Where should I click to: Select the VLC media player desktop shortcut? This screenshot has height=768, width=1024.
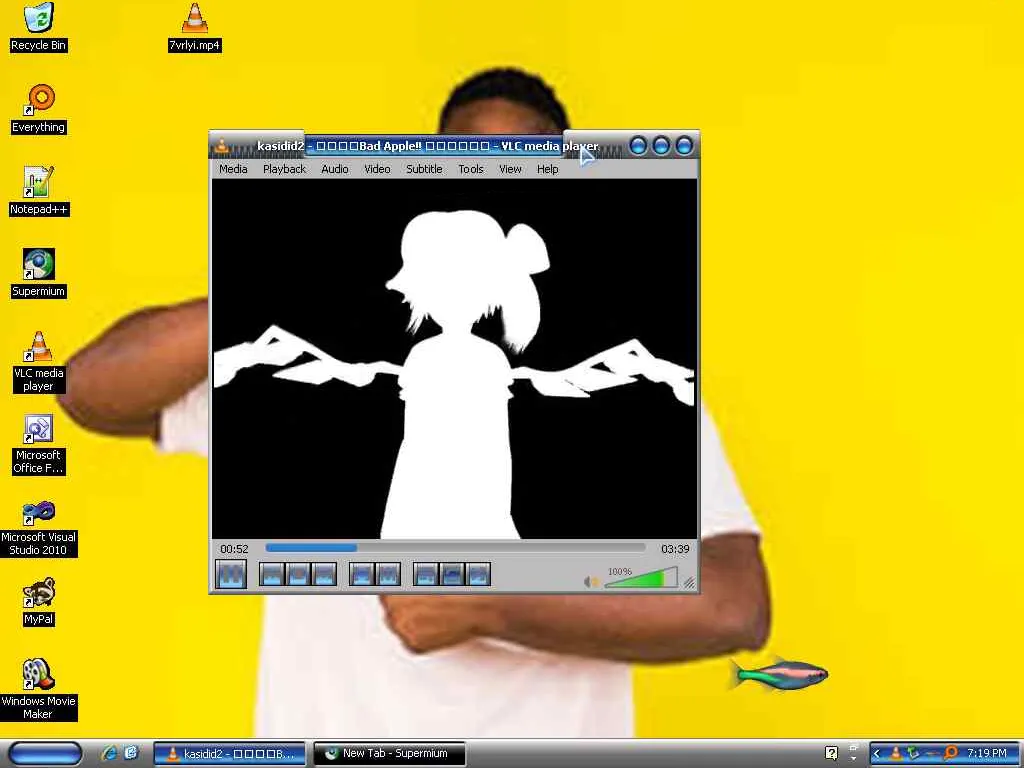tap(39, 362)
